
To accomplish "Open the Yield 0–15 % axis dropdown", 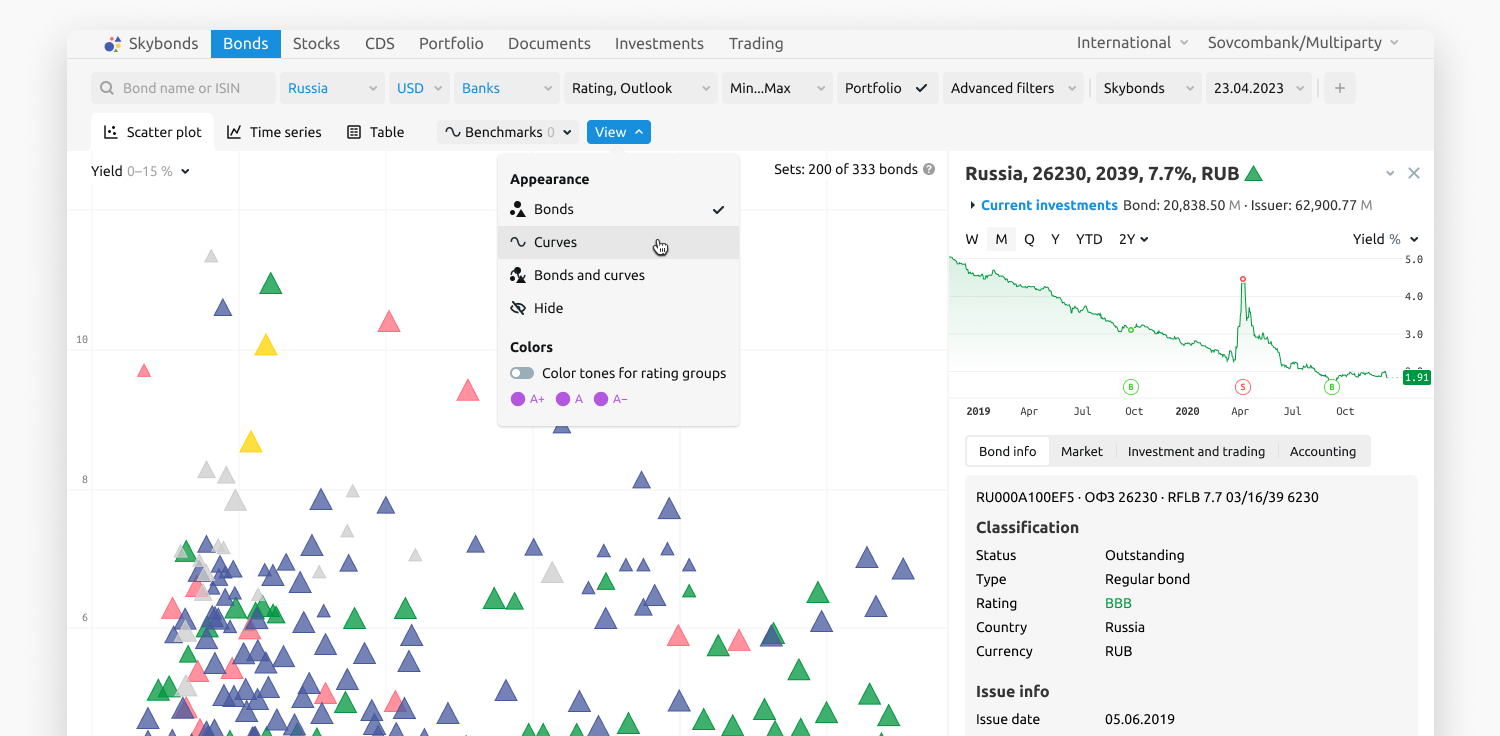I will click(x=140, y=171).
